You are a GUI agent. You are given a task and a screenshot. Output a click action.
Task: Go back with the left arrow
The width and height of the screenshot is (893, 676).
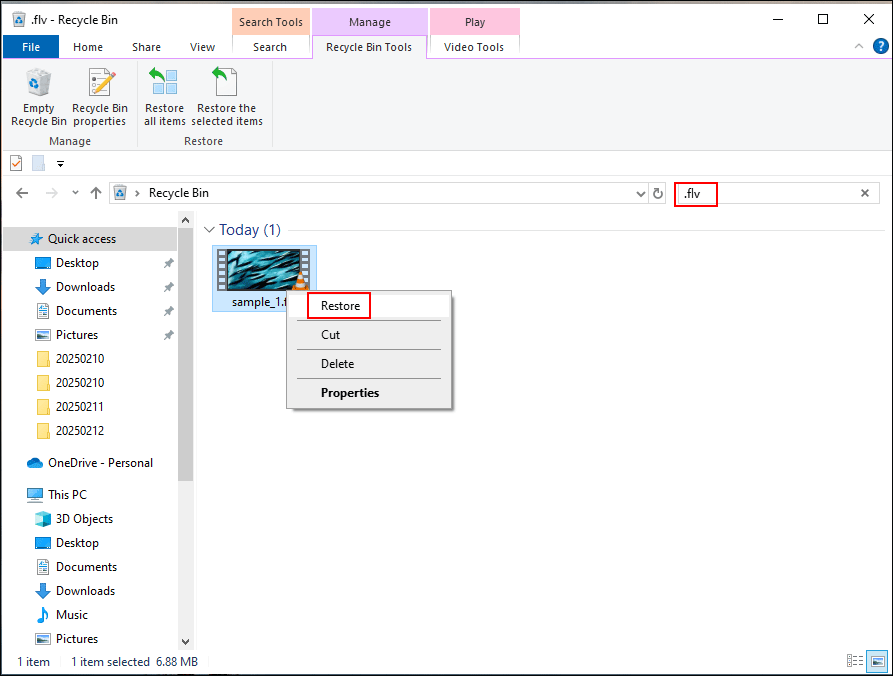coord(22,193)
